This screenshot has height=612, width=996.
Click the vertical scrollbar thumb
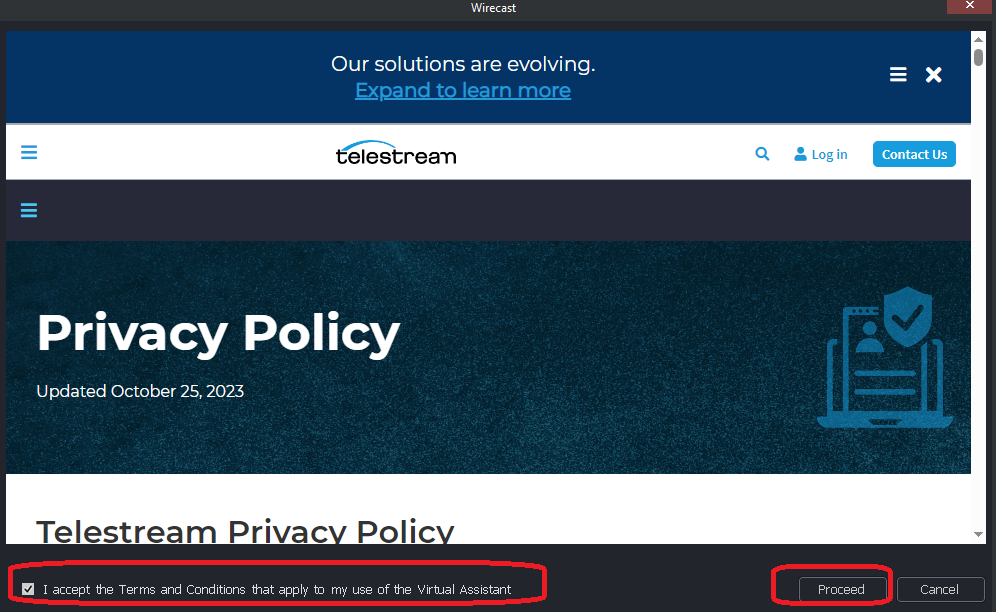(x=979, y=57)
